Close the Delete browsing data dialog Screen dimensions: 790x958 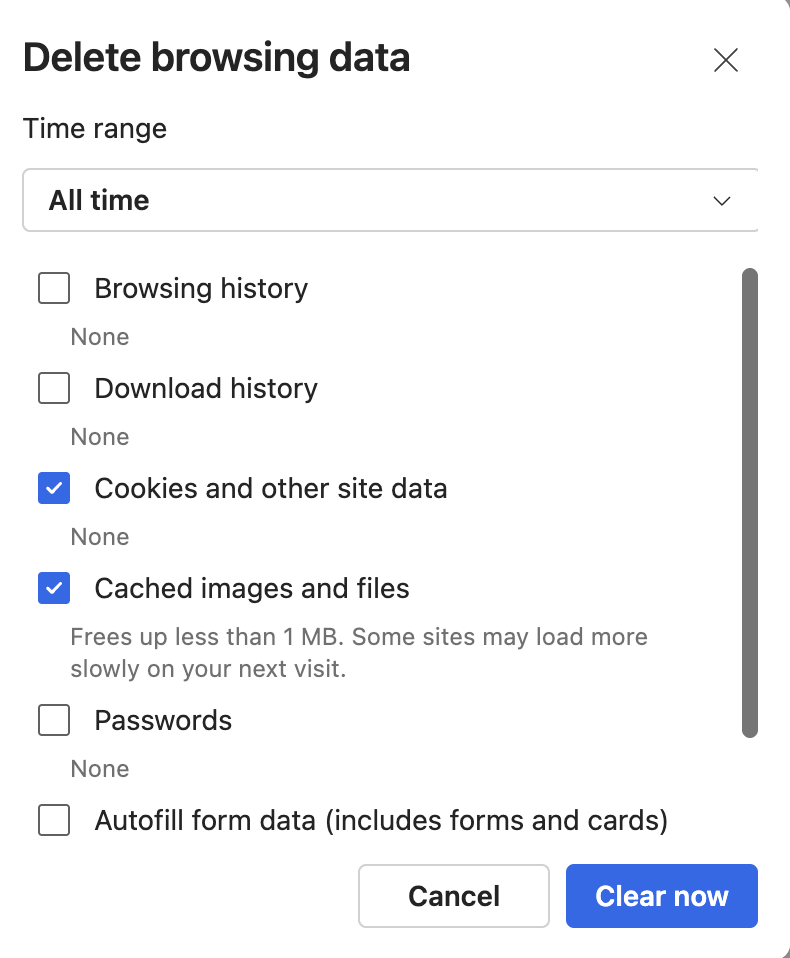click(x=725, y=60)
